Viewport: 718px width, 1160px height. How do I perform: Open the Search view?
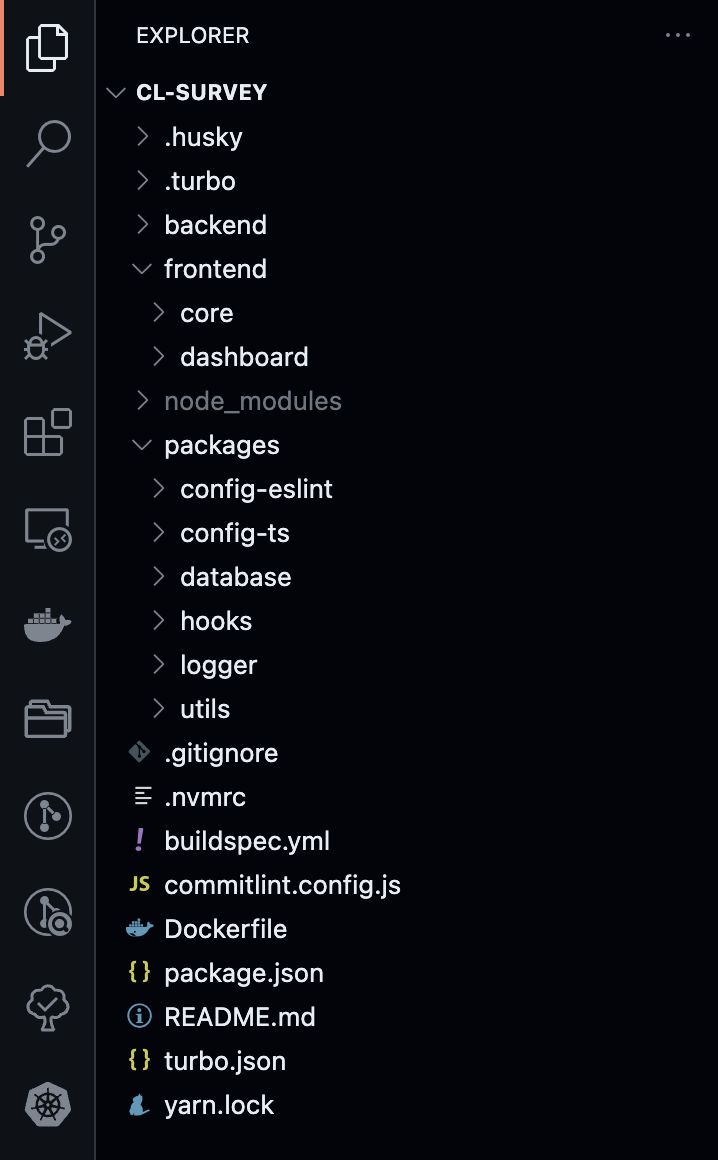(x=47, y=143)
